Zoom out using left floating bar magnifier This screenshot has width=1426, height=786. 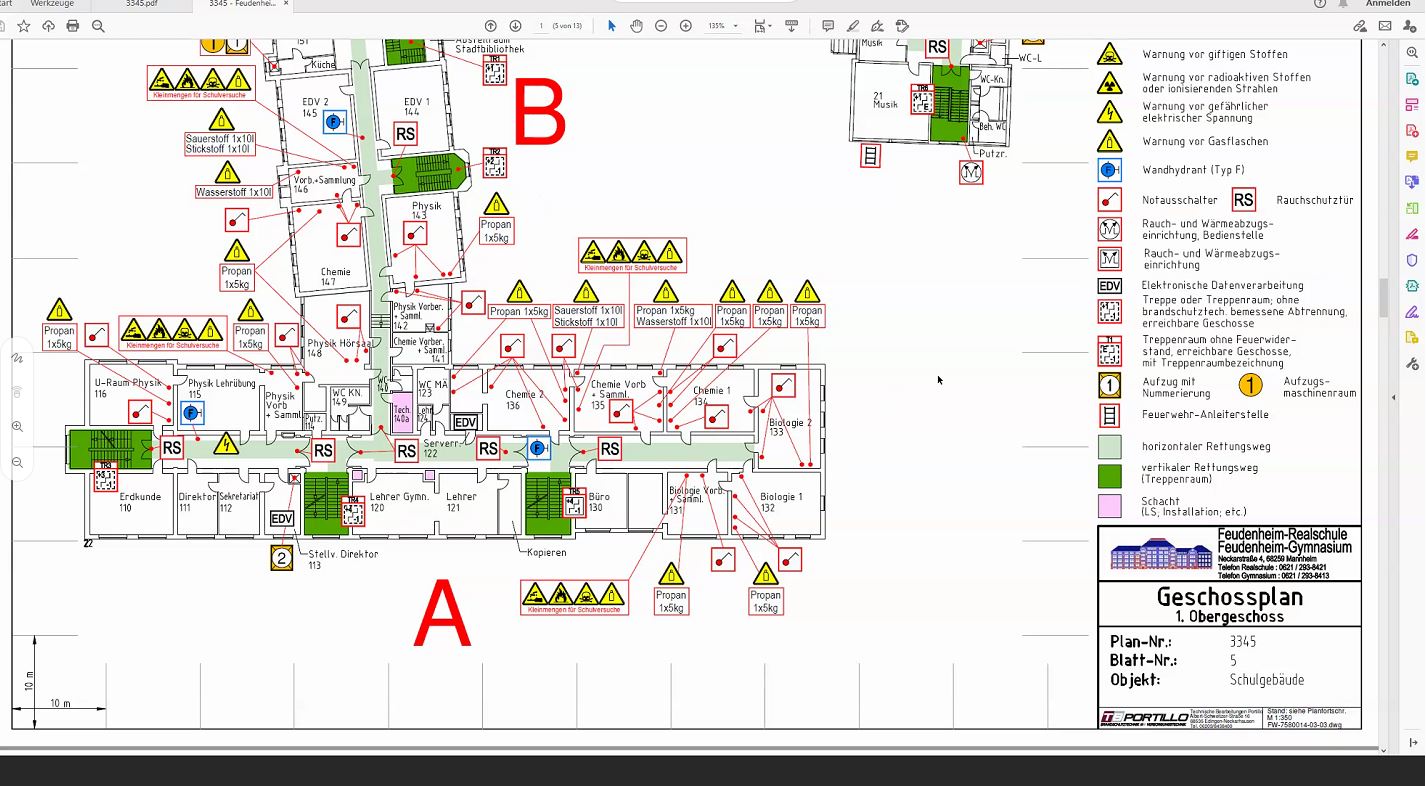point(17,462)
